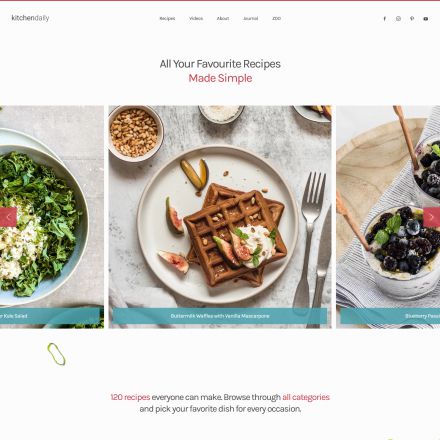Open Buttermilk Waffles with Vanilla Mascarpone caption
Image resolution: width=440 pixels, height=440 pixels.
(220, 316)
